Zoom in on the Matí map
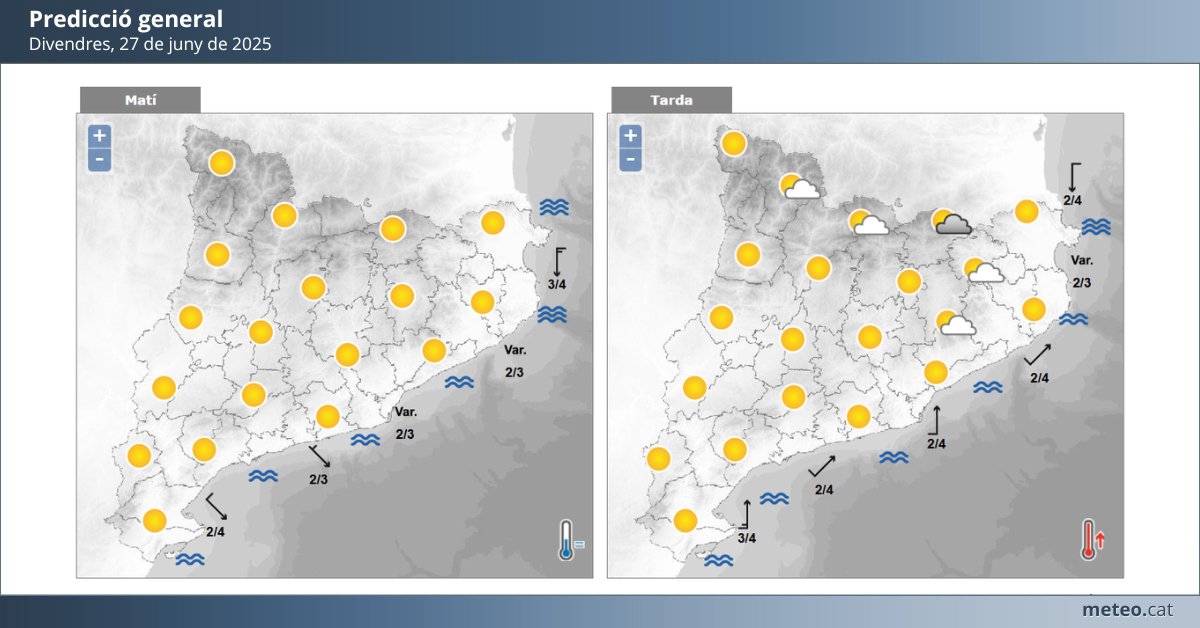Viewport: 1200px width, 628px height. coord(99,136)
